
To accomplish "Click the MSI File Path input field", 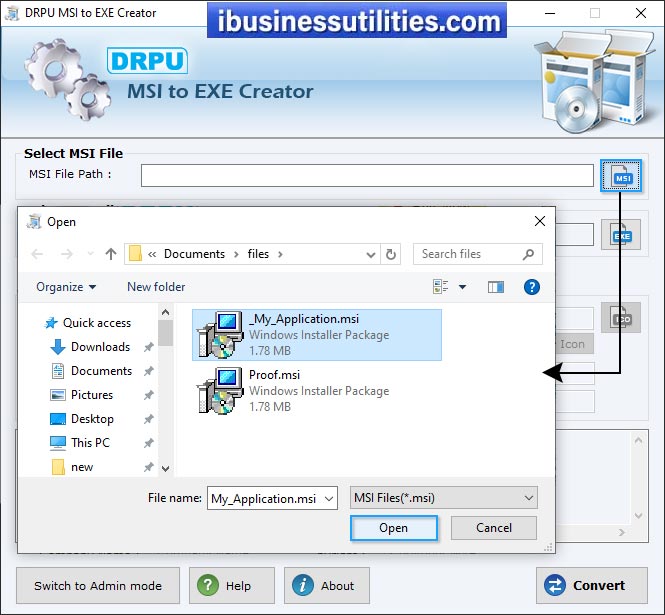I will [367, 176].
